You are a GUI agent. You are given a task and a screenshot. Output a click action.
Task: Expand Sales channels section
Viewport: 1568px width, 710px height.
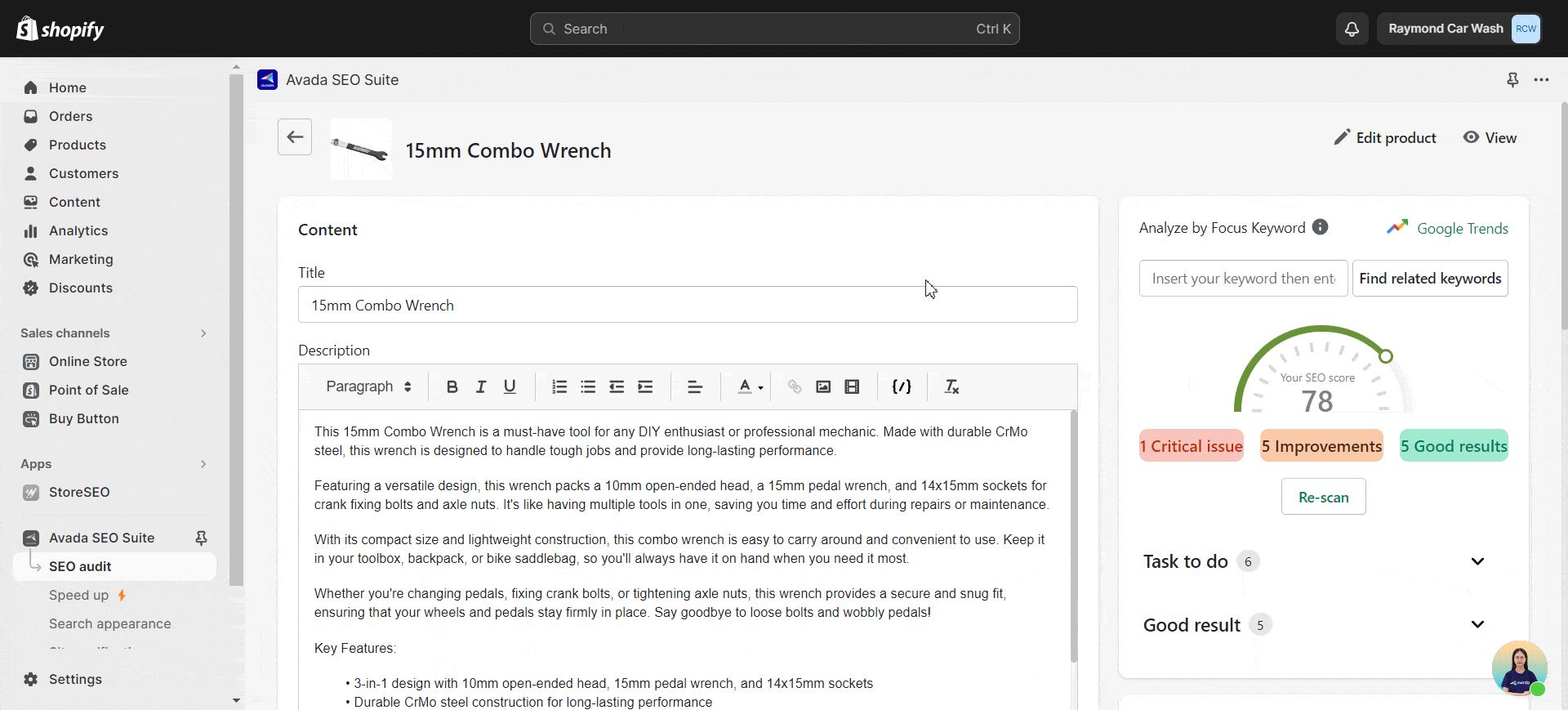[x=203, y=333]
